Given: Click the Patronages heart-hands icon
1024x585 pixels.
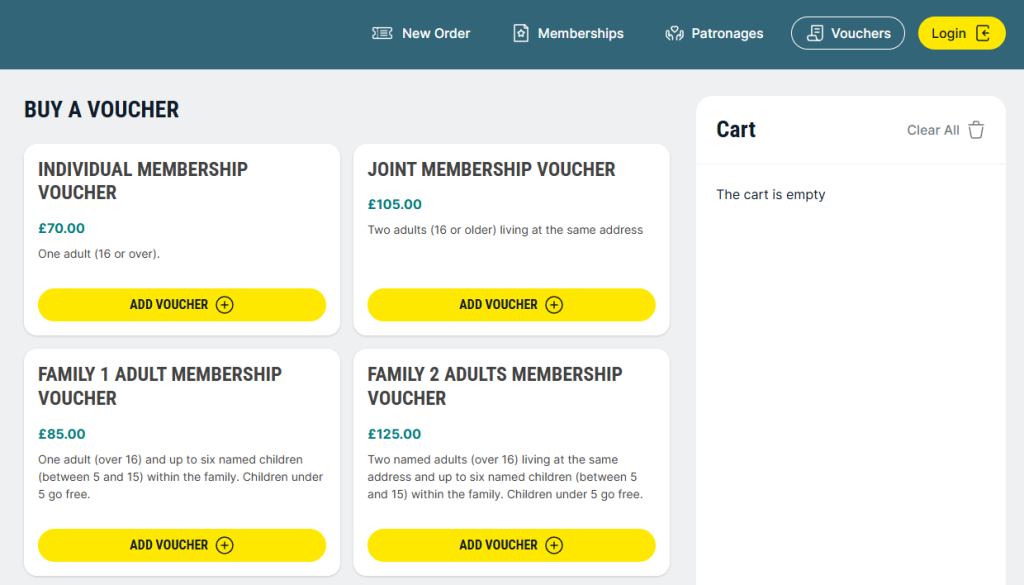Looking at the screenshot, I should (x=675, y=33).
